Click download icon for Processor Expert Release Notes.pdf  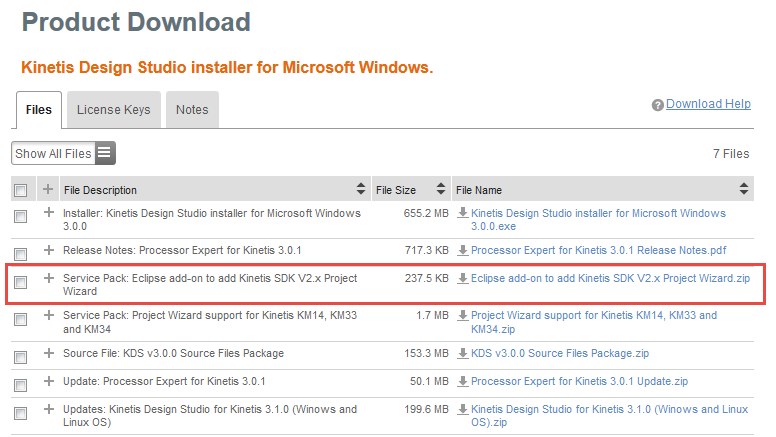pyautogui.click(x=462, y=250)
